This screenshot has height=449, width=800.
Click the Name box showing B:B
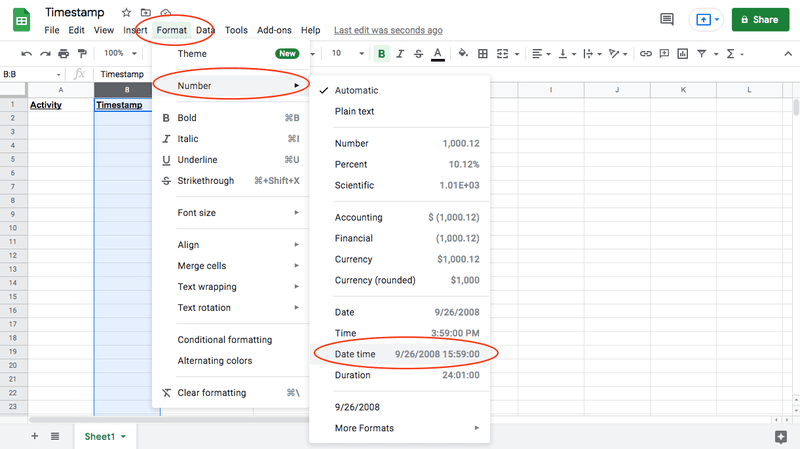(32, 74)
